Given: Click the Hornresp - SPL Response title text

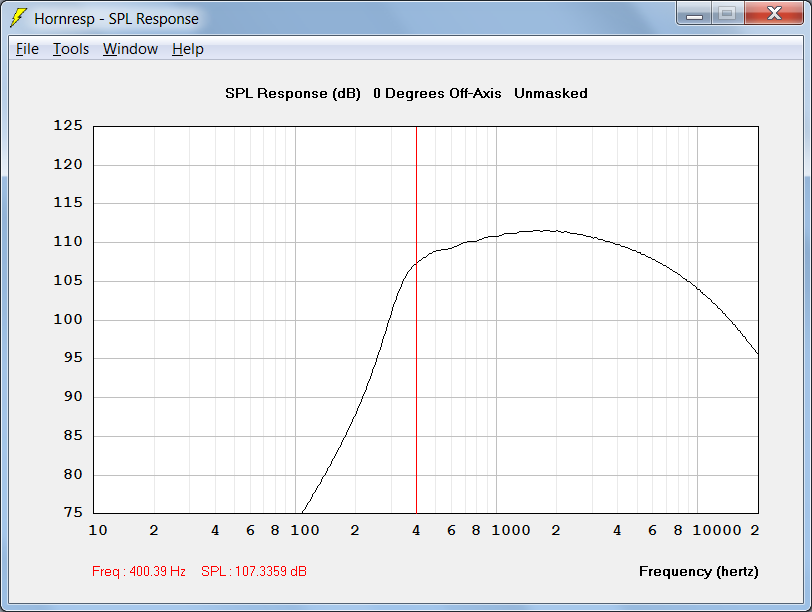Looking at the screenshot, I should pos(117,19).
